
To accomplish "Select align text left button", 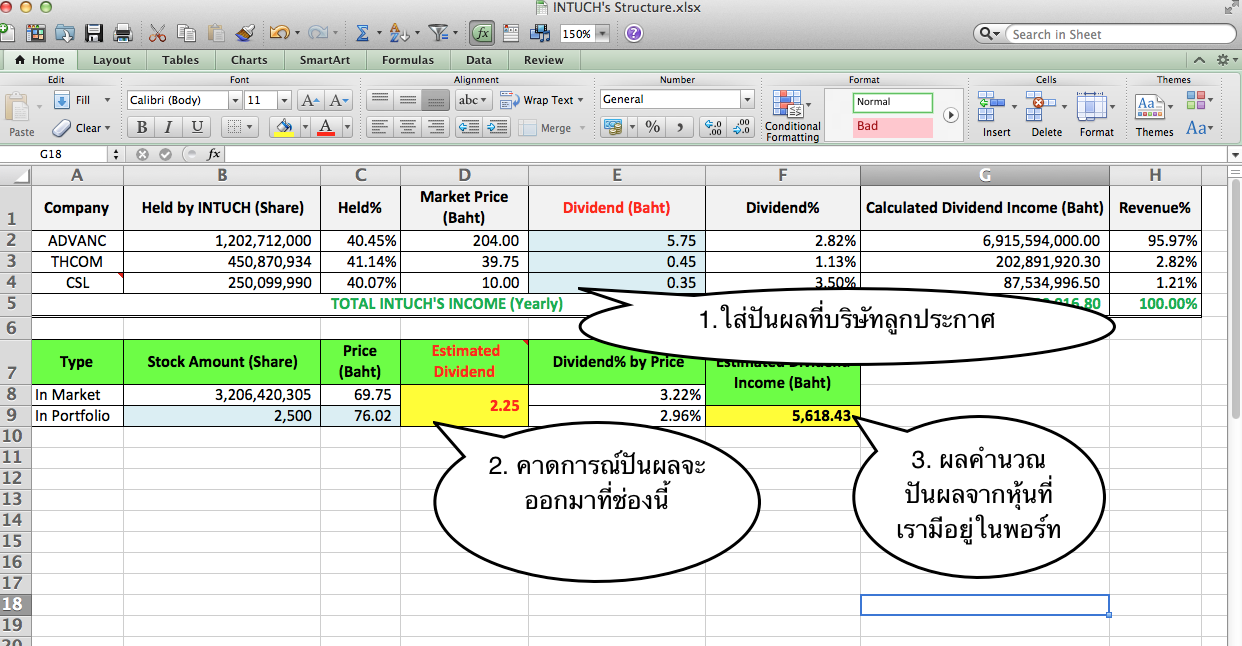I will 379,127.
